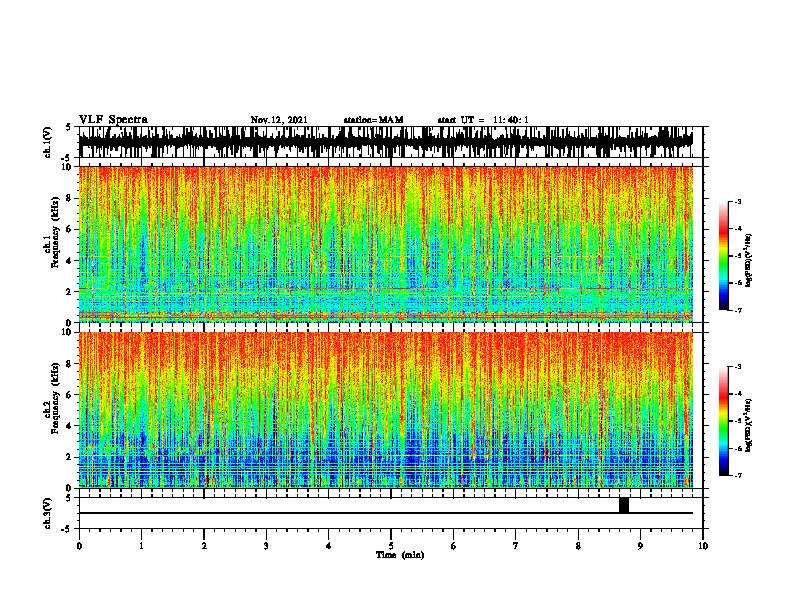Click the ch.3(V) axis label
The height and width of the screenshot is (612, 792).
click(48, 513)
